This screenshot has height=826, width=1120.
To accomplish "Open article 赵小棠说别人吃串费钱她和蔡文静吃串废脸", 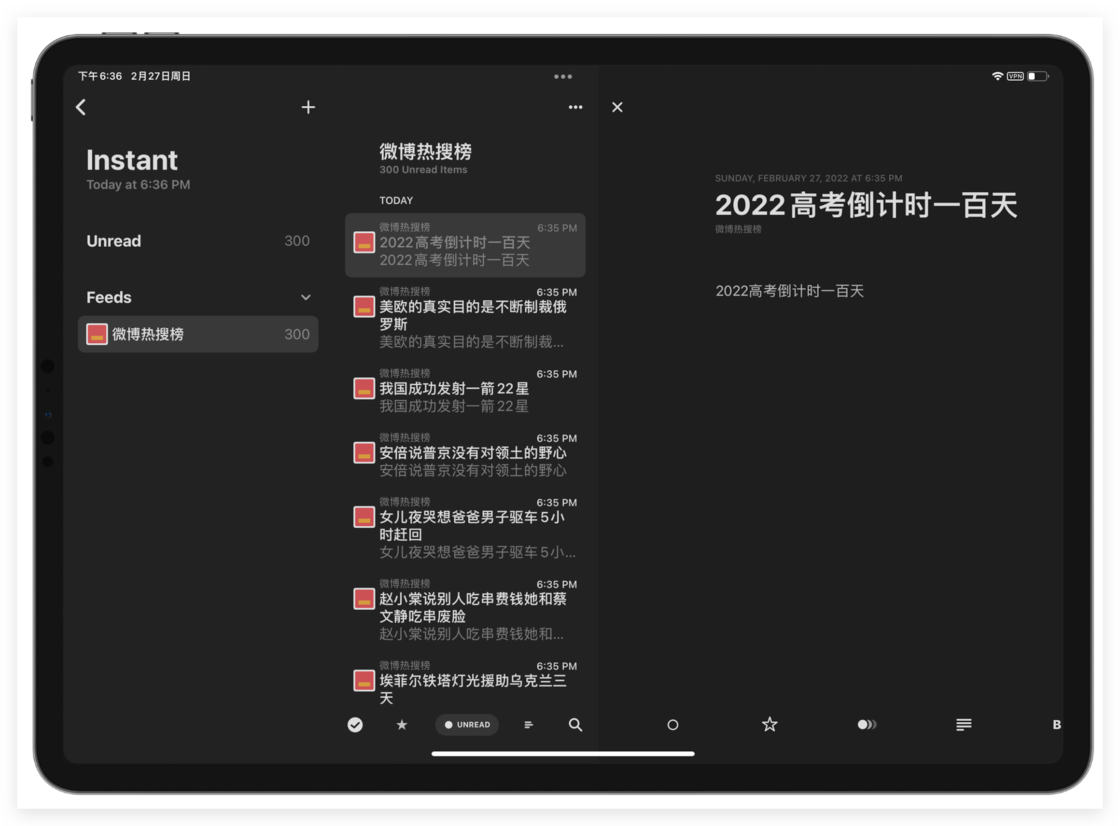I will (465, 609).
